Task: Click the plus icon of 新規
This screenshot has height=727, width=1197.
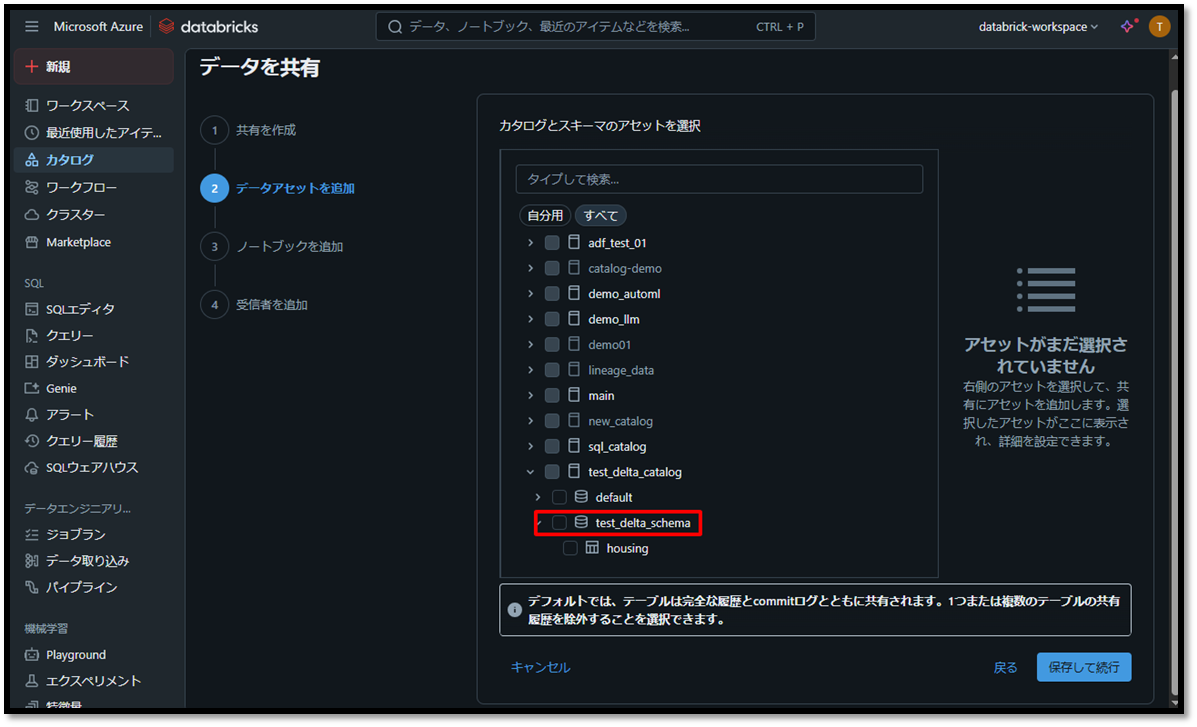Action: [x=31, y=67]
